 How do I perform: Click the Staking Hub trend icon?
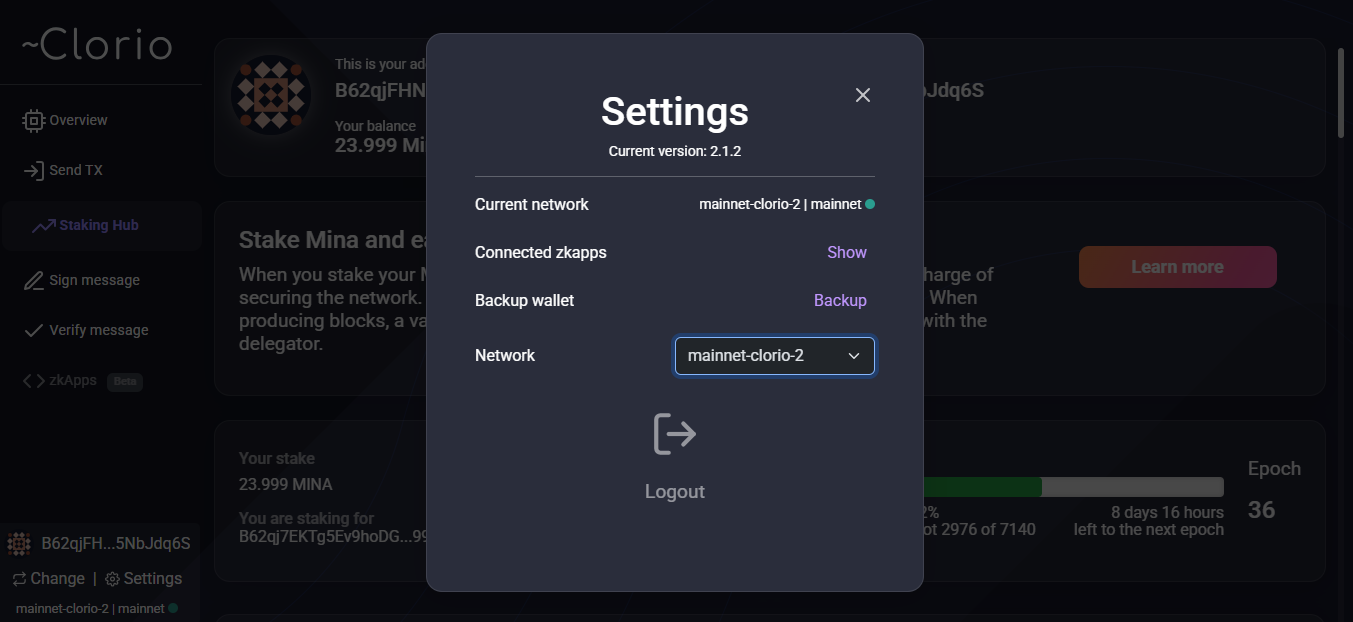click(x=43, y=226)
